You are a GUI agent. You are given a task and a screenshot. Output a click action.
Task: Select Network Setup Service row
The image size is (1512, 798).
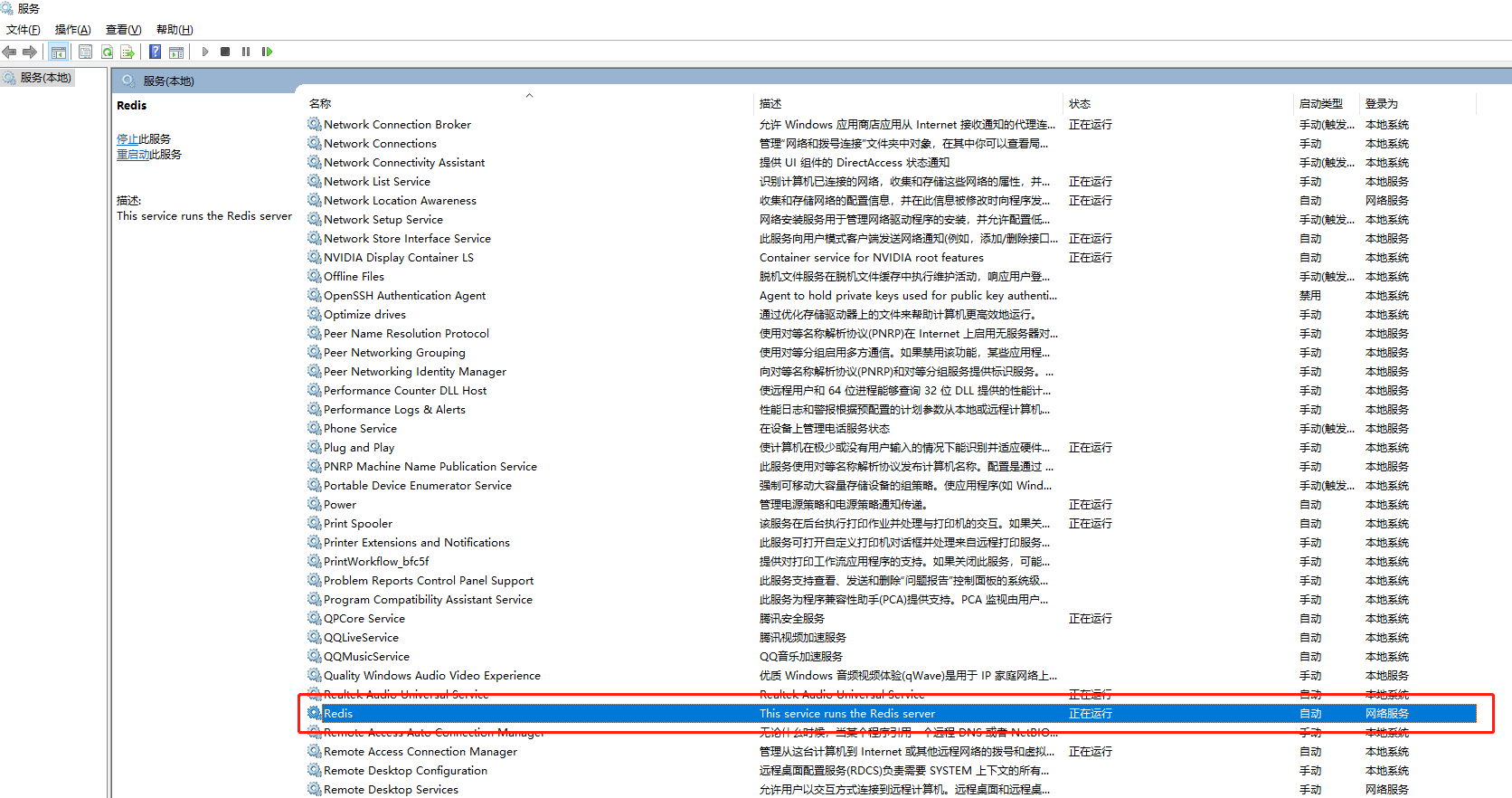pyautogui.click(x=891, y=219)
